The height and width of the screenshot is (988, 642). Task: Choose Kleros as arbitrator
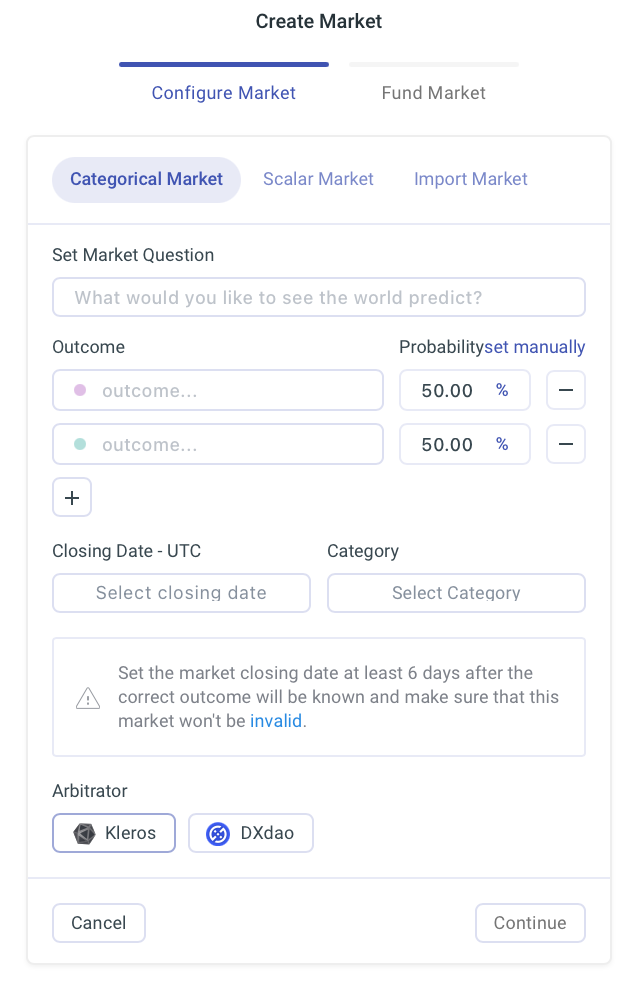(x=114, y=833)
